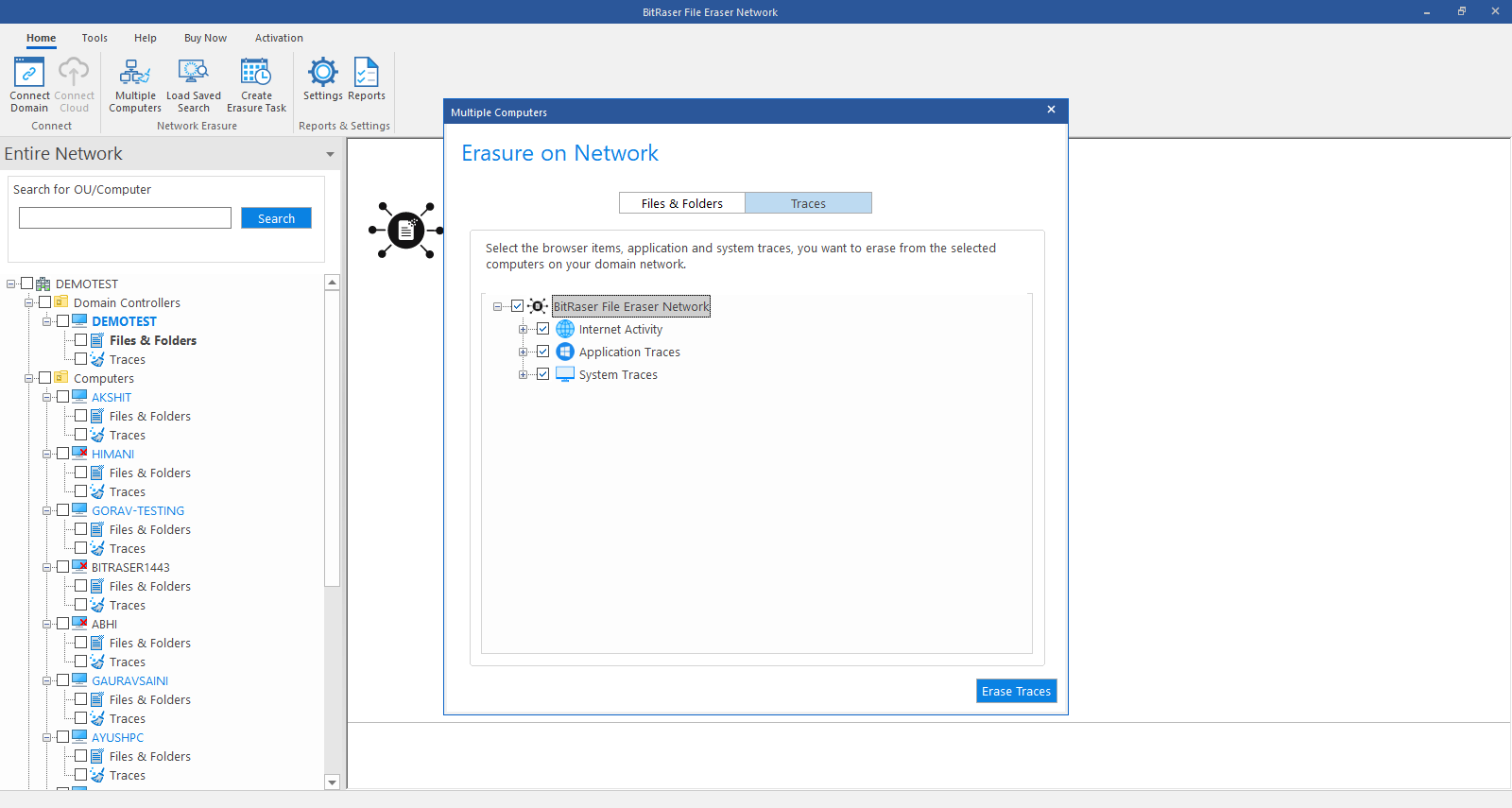1512x808 pixels.
Task: Uncheck the Internet Activity checkbox
Action: [x=542, y=329]
